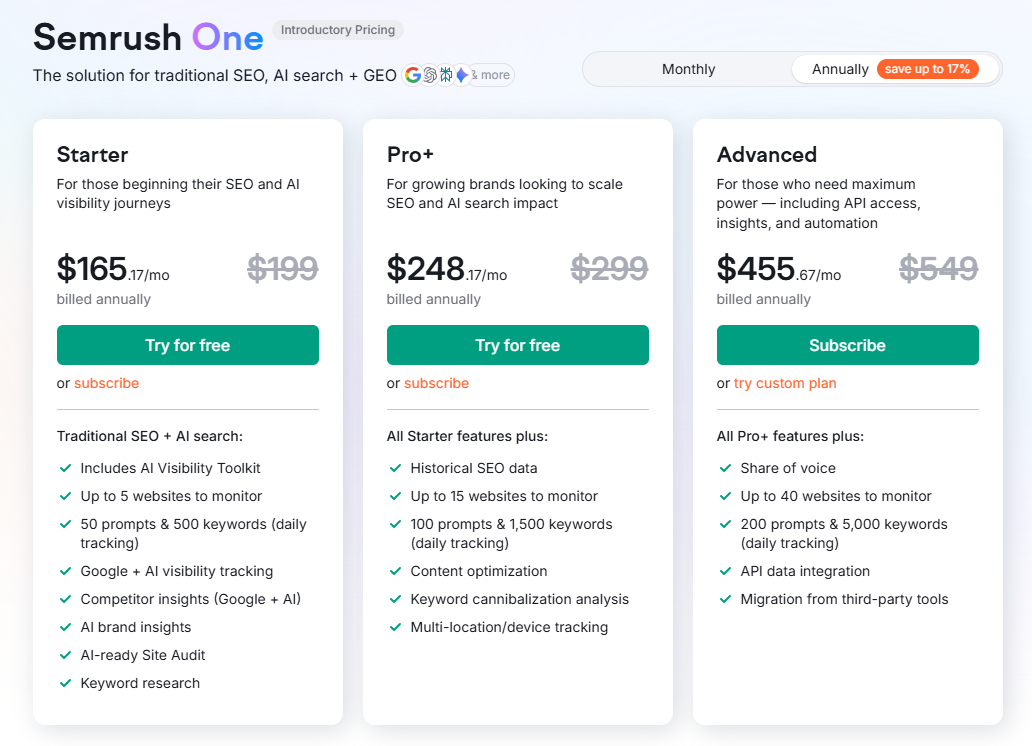The height and width of the screenshot is (746, 1032).
Task: Start the Starter plan free trial
Action: (x=188, y=345)
